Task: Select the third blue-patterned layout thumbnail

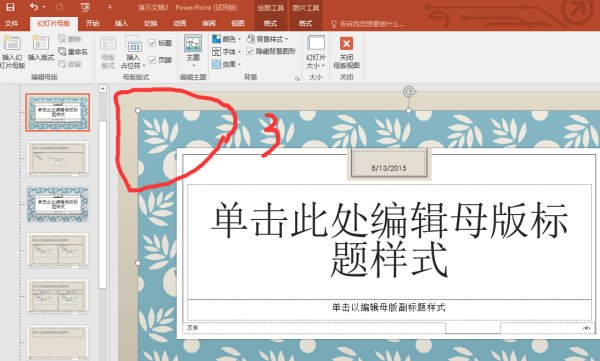Action: (x=58, y=204)
